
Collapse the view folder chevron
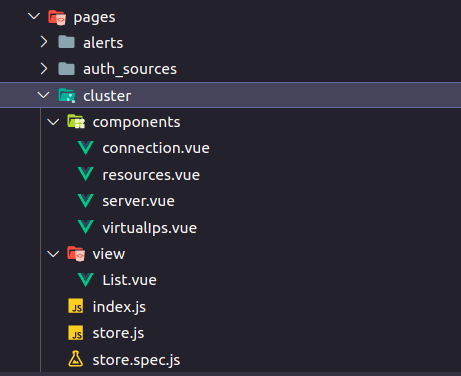(53, 254)
